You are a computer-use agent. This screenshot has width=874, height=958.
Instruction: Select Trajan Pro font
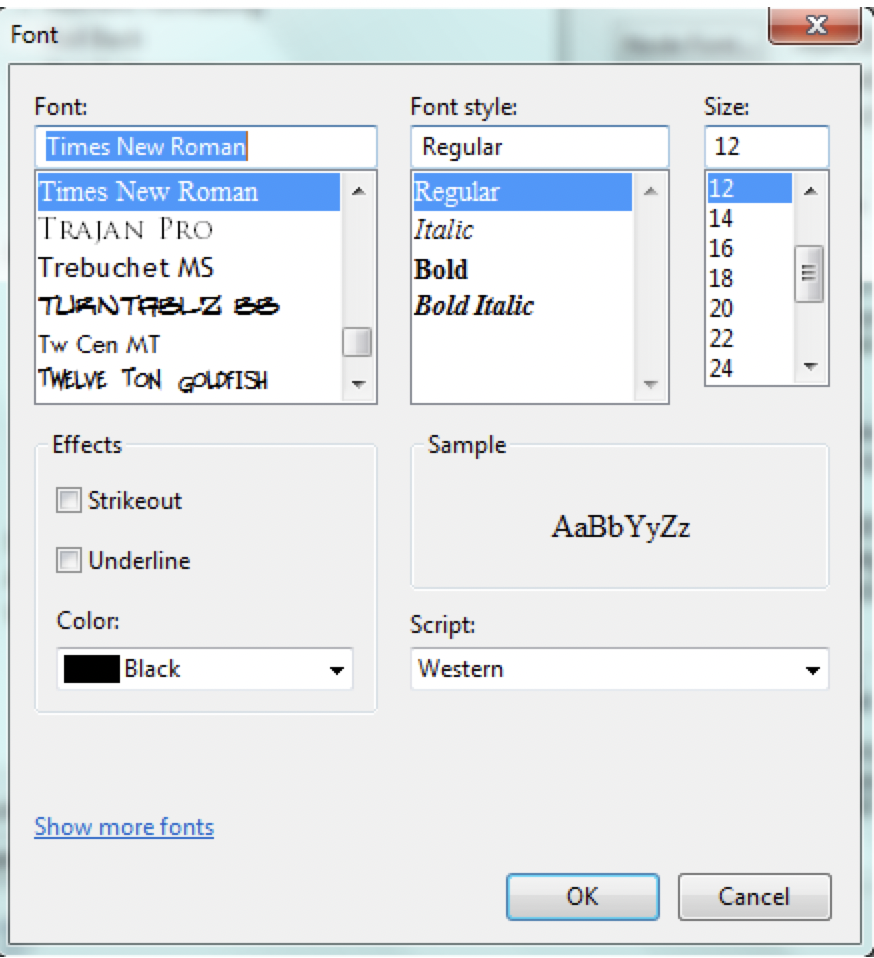click(126, 230)
